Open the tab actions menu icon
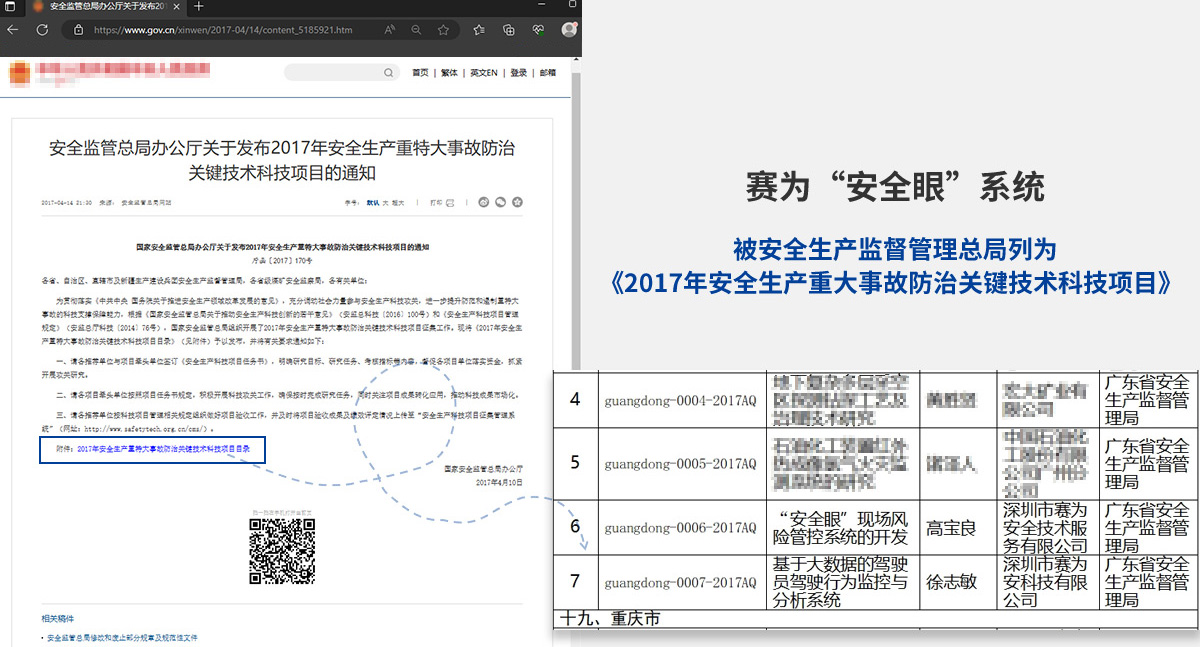Image resolution: width=1200 pixels, height=647 pixels. [x=10, y=6]
